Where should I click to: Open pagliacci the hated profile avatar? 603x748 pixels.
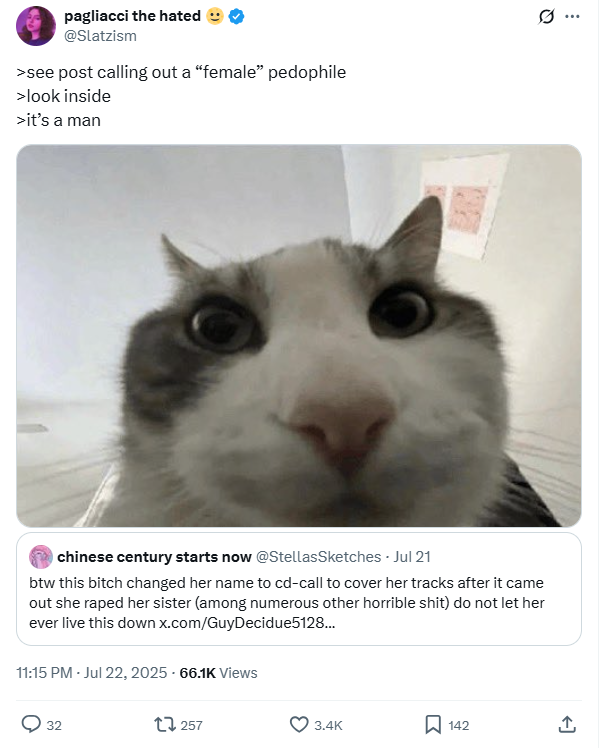tap(36, 26)
